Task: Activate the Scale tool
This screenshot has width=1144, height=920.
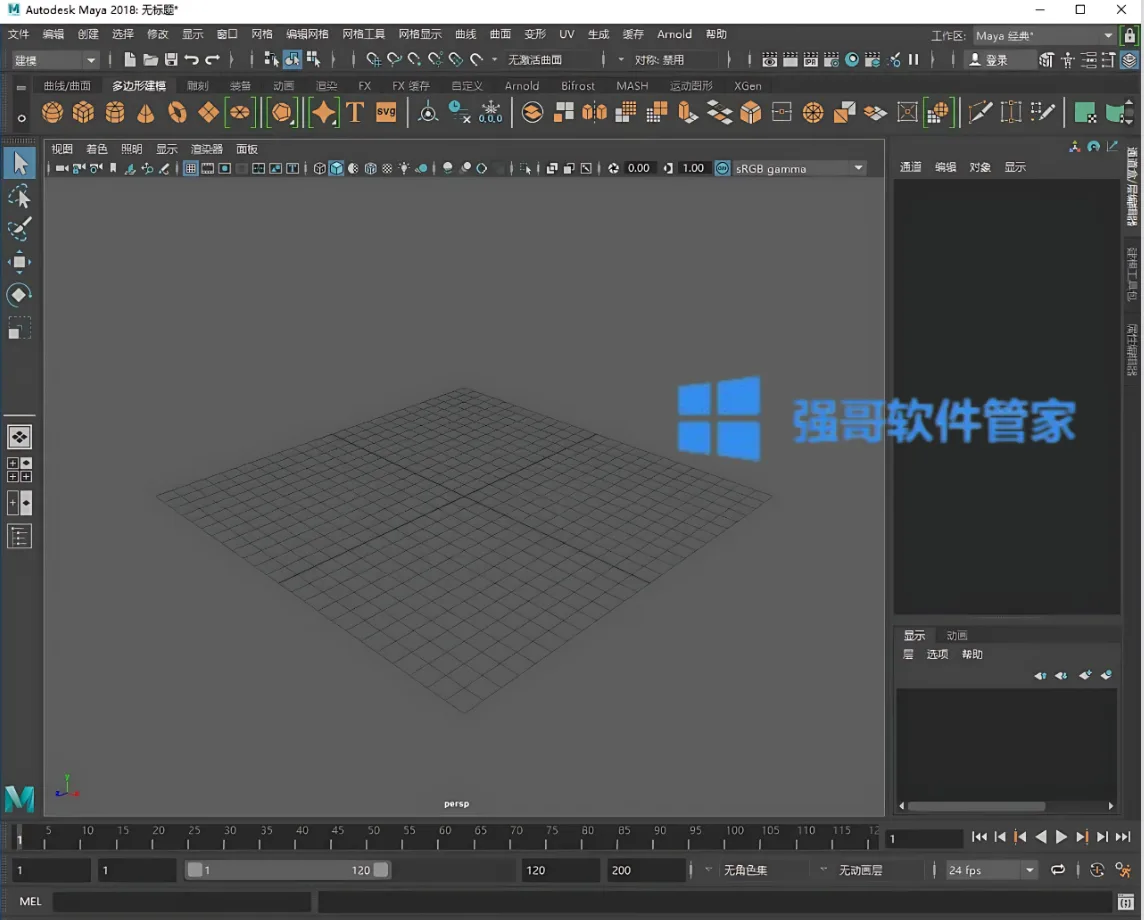Action: (20, 328)
